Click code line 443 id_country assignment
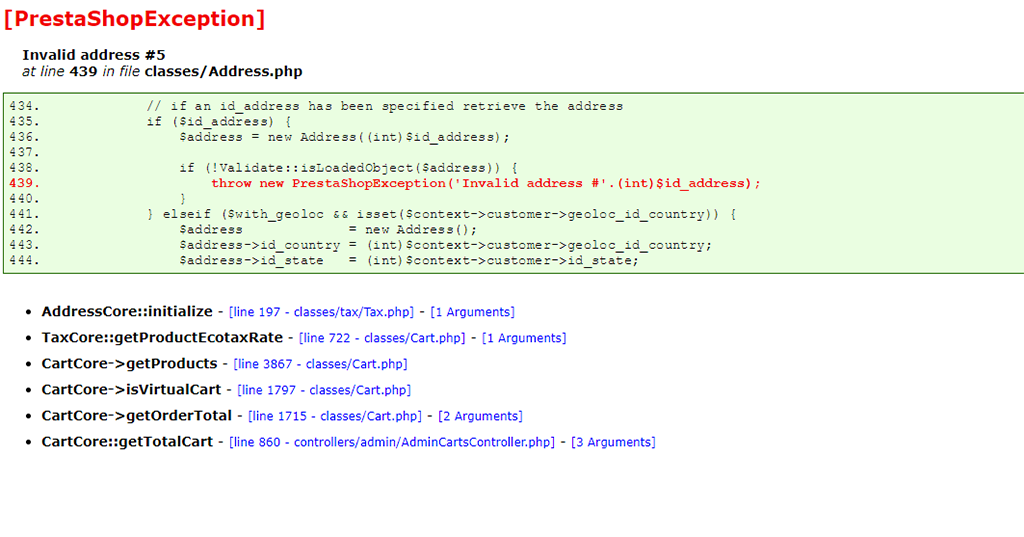 (445, 246)
